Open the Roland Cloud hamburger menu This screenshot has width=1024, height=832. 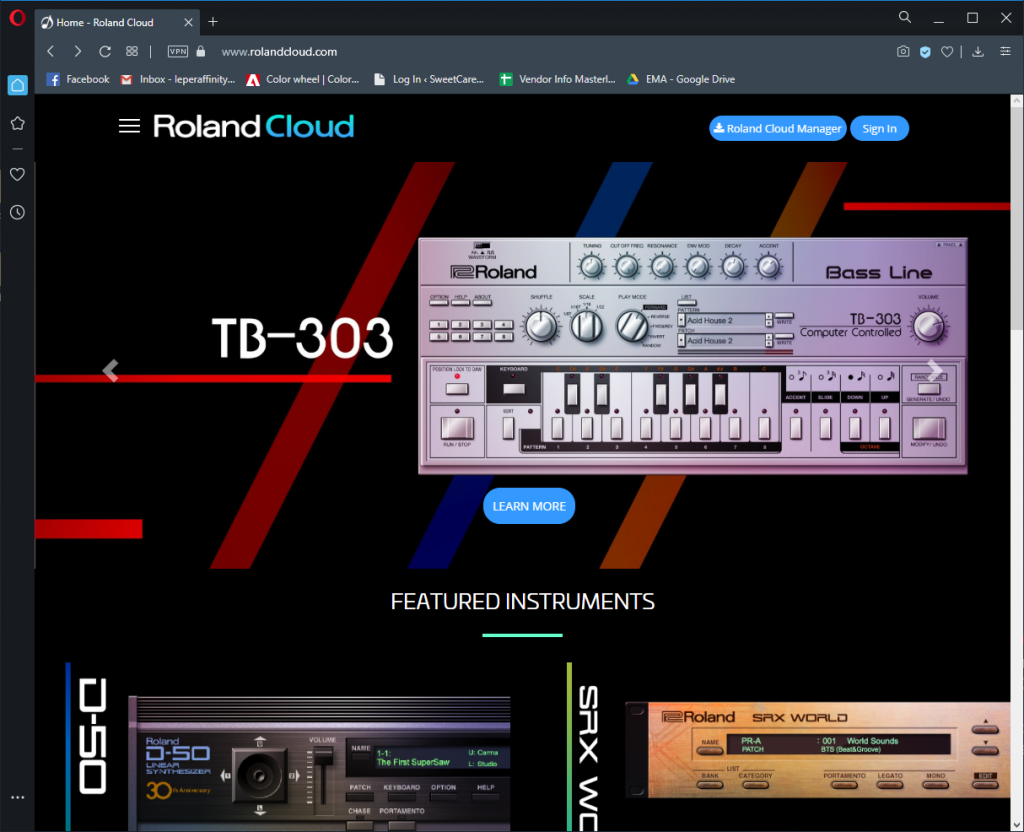click(129, 126)
